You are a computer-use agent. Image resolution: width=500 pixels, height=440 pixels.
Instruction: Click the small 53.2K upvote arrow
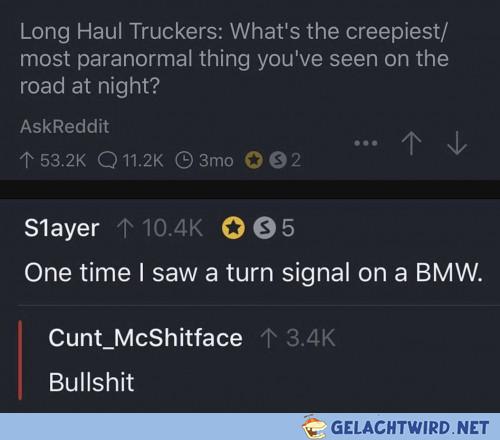(x=26, y=160)
